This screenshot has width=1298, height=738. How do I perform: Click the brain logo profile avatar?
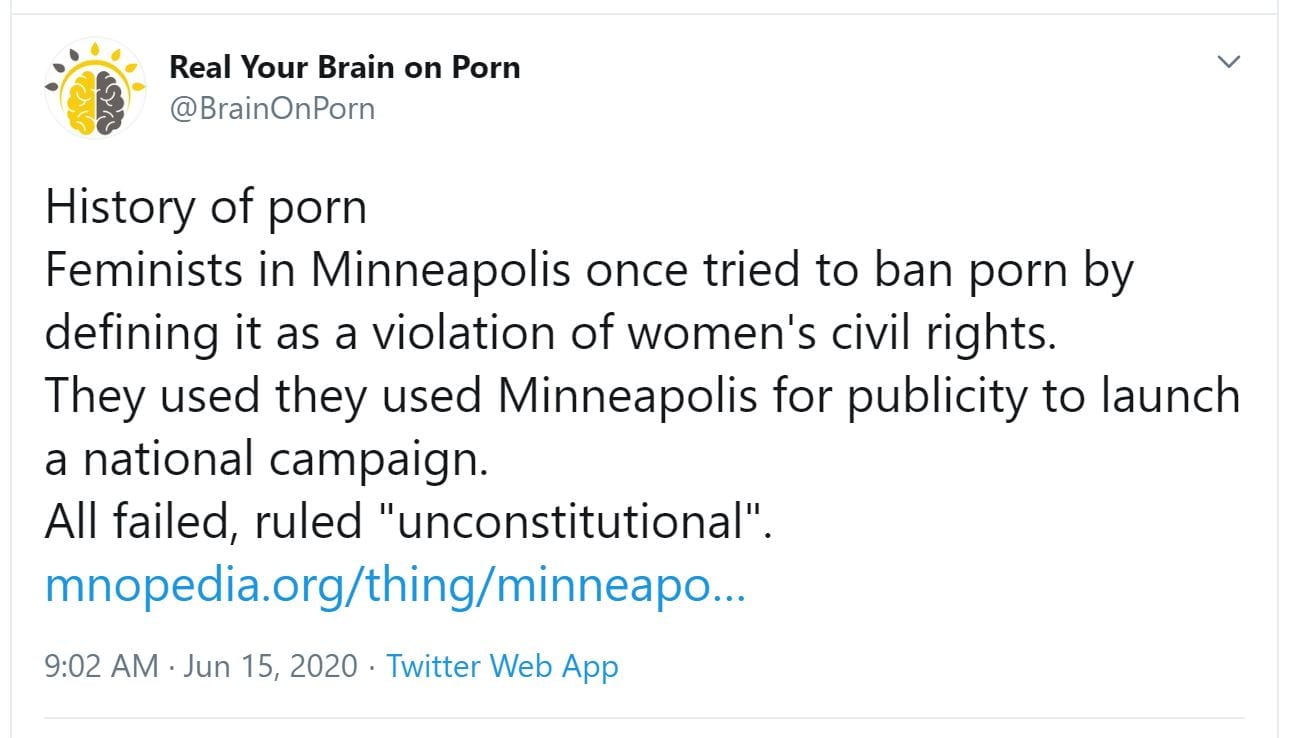point(96,89)
